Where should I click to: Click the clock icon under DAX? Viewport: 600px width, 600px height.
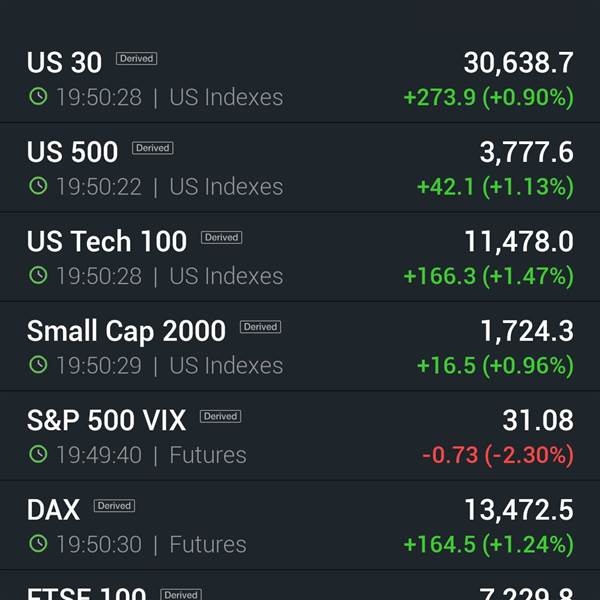pos(38,544)
